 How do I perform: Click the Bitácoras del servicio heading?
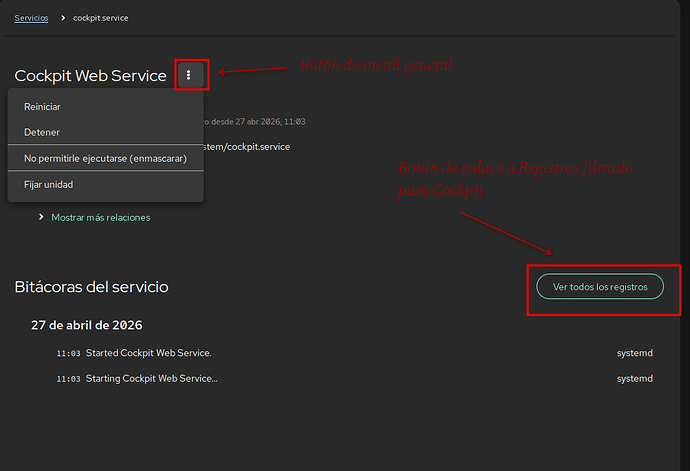92,287
